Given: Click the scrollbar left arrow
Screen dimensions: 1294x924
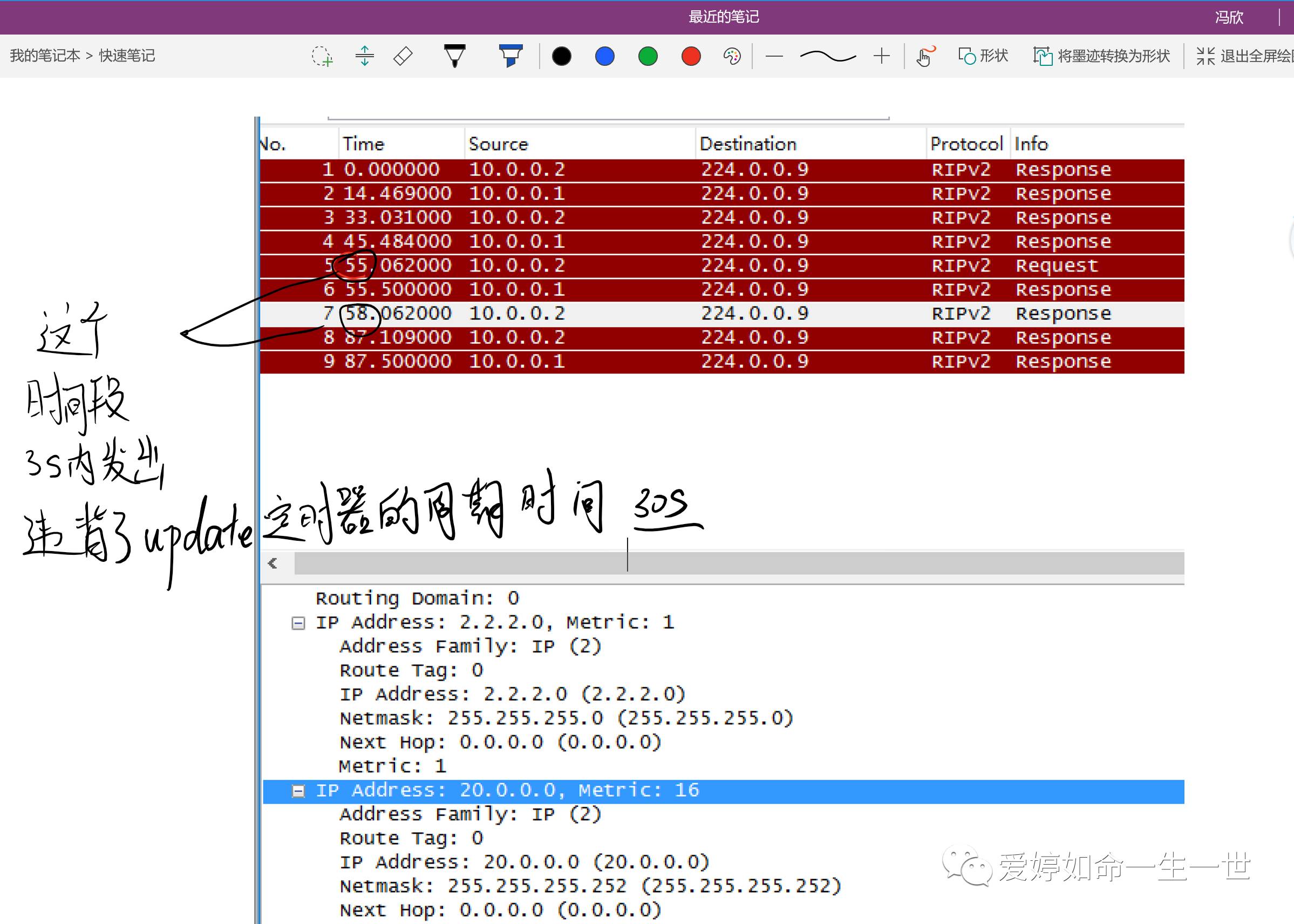Looking at the screenshot, I should point(273,563).
